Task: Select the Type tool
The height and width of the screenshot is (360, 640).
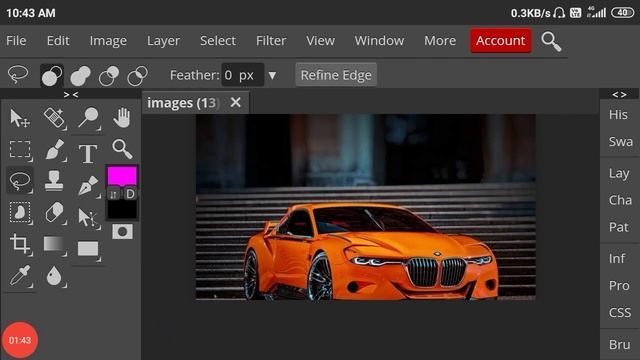Action: (88, 153)
